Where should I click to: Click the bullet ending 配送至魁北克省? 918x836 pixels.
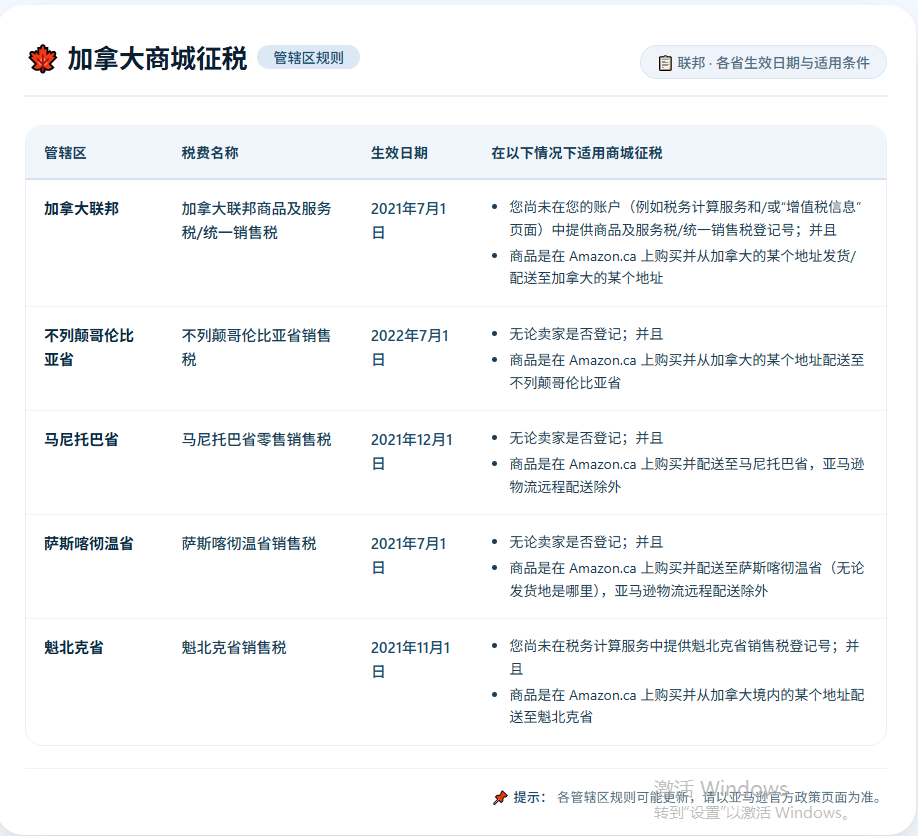[687, 706]
